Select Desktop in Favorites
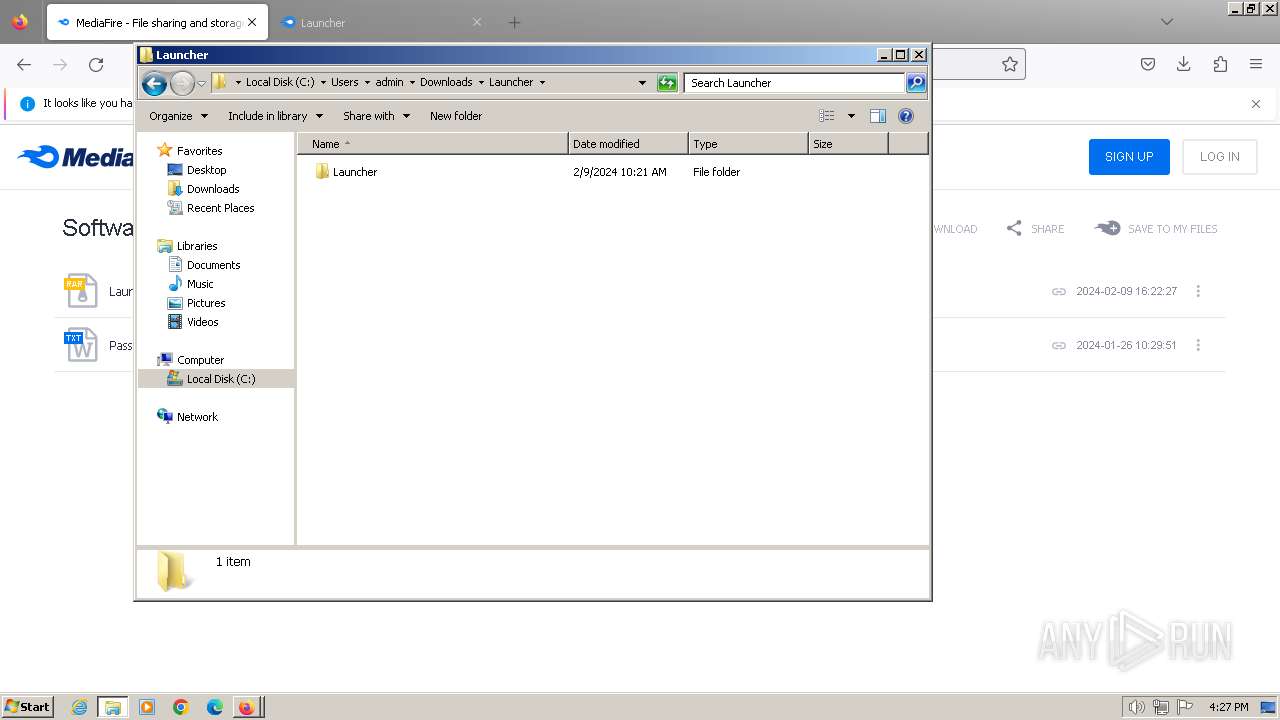 pyautogui.click(x=207, y=170)
